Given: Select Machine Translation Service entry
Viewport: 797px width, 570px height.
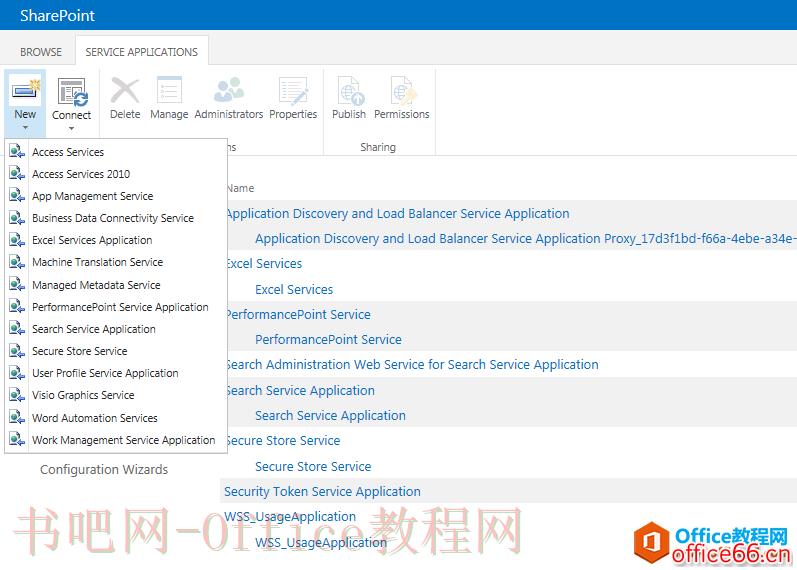Looking at the screenshot, I should click(x=98, y=262).
